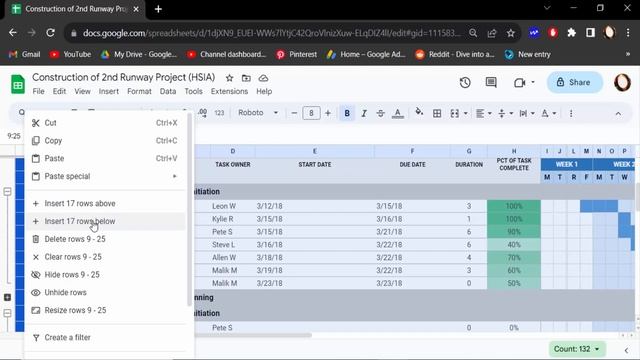The image size is (640, 360).
Task: Click the 40% cell for Steve L
Action: [x=514, y=245]
